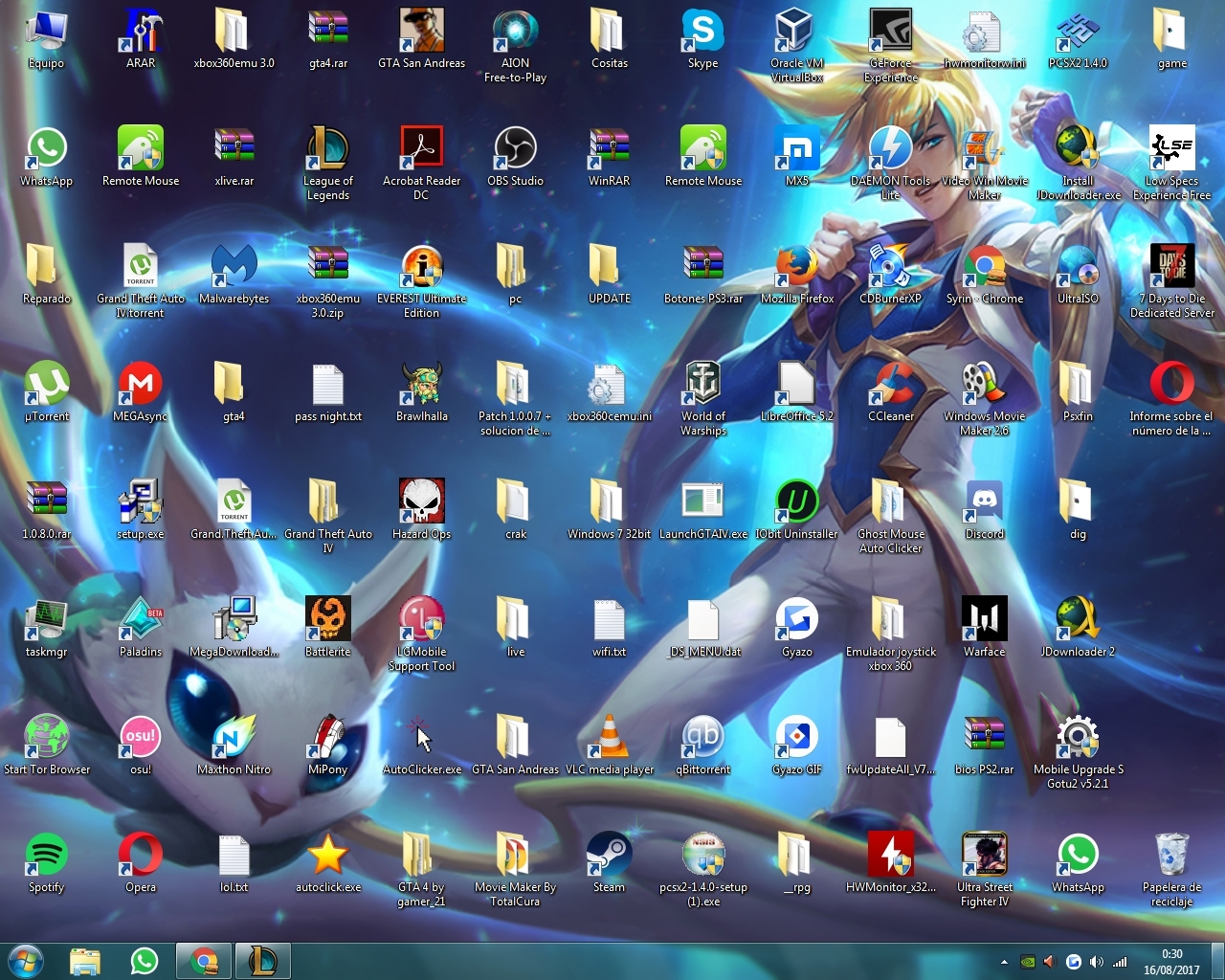
Task: Open the Cositas folder
Action: pyautogui.click(x=609, y=30)
